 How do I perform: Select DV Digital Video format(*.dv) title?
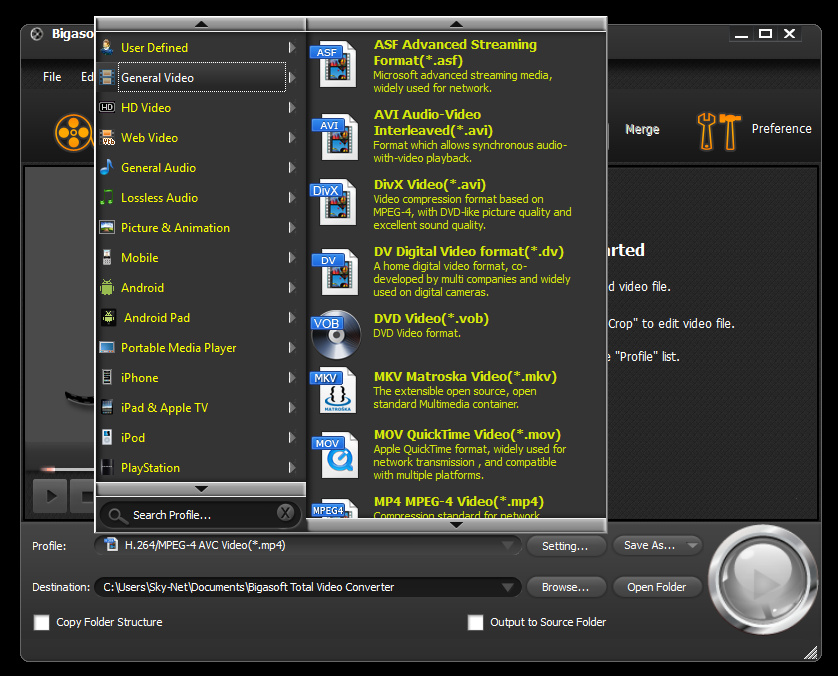click(x=468, y=252)
